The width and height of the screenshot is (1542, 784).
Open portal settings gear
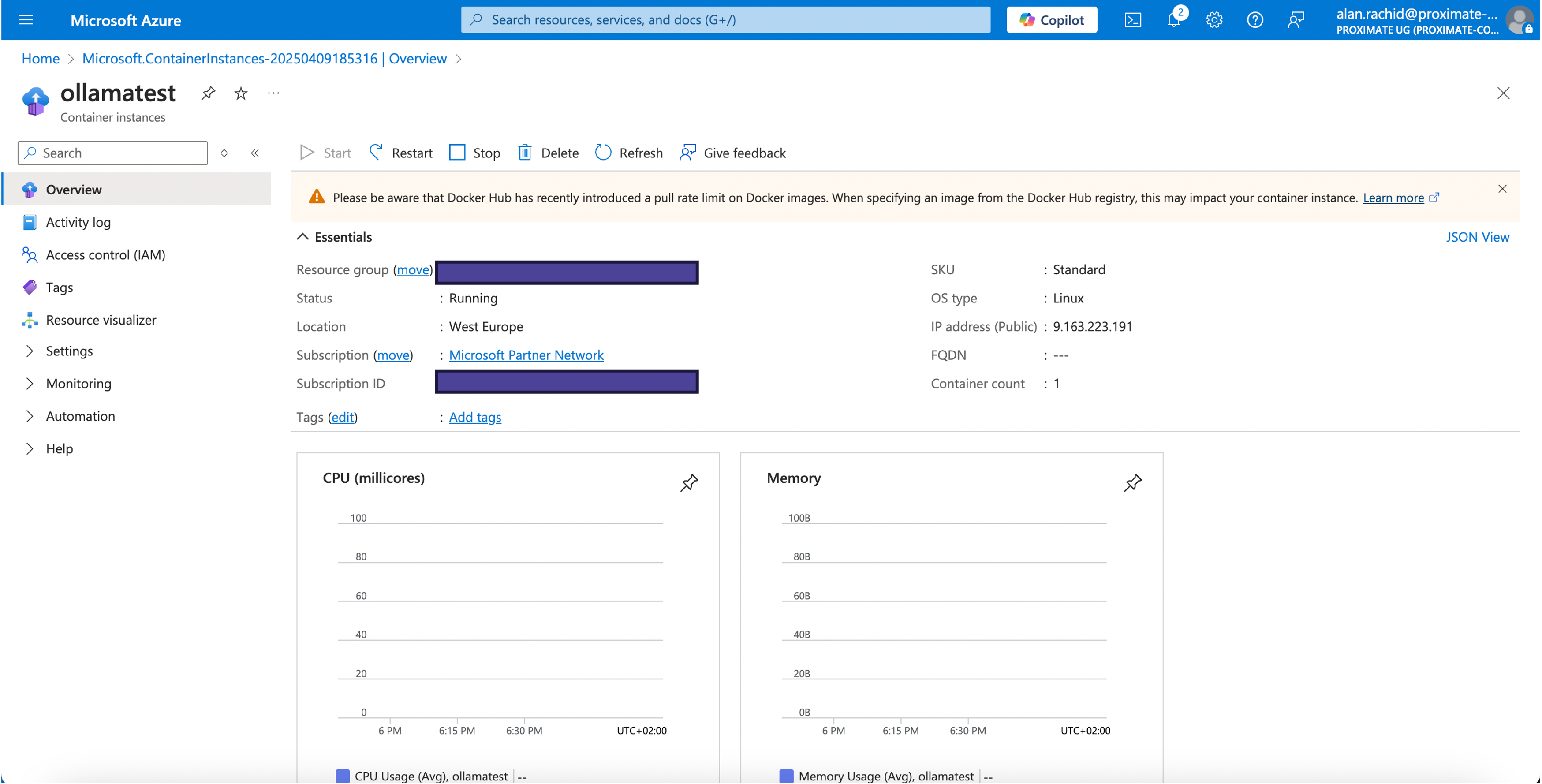[1214, 20]
